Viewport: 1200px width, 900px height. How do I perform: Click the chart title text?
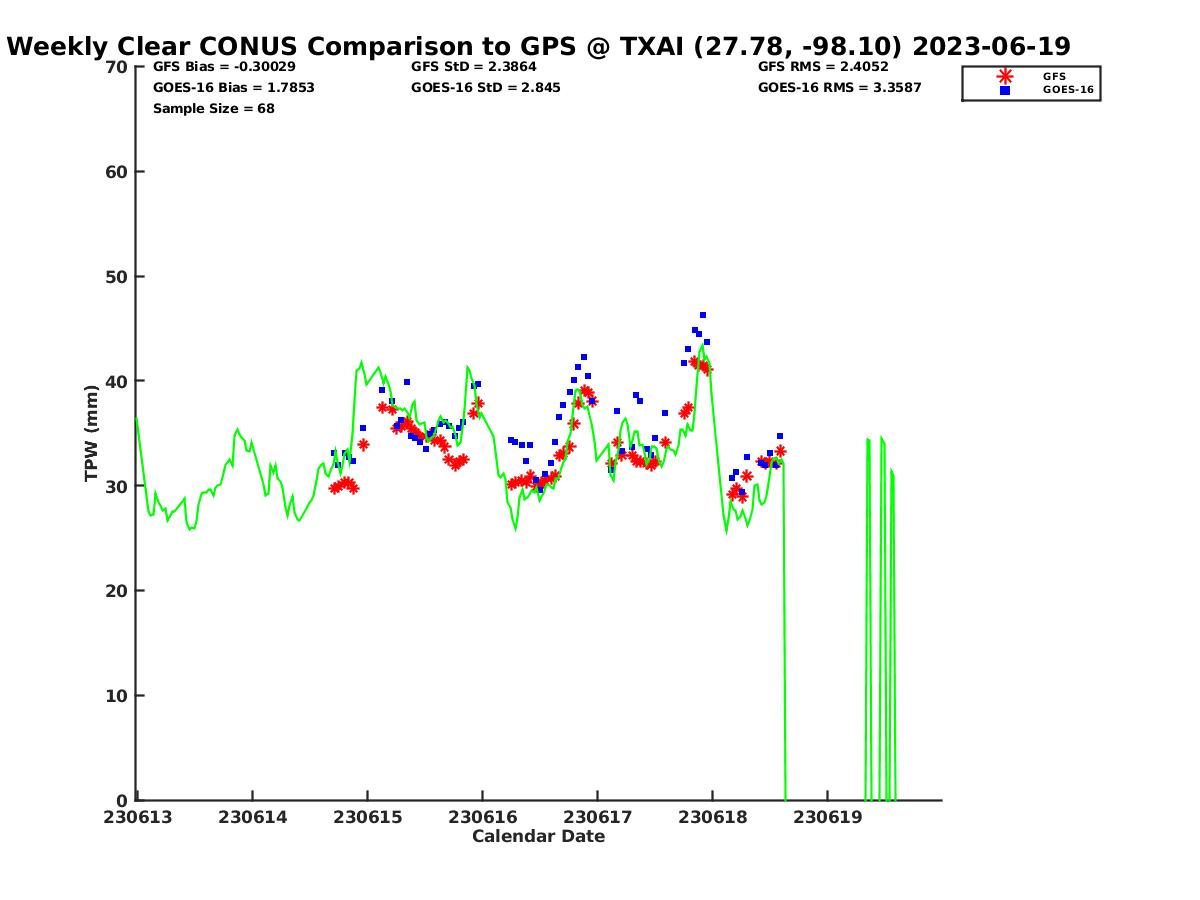coord(538,47)
